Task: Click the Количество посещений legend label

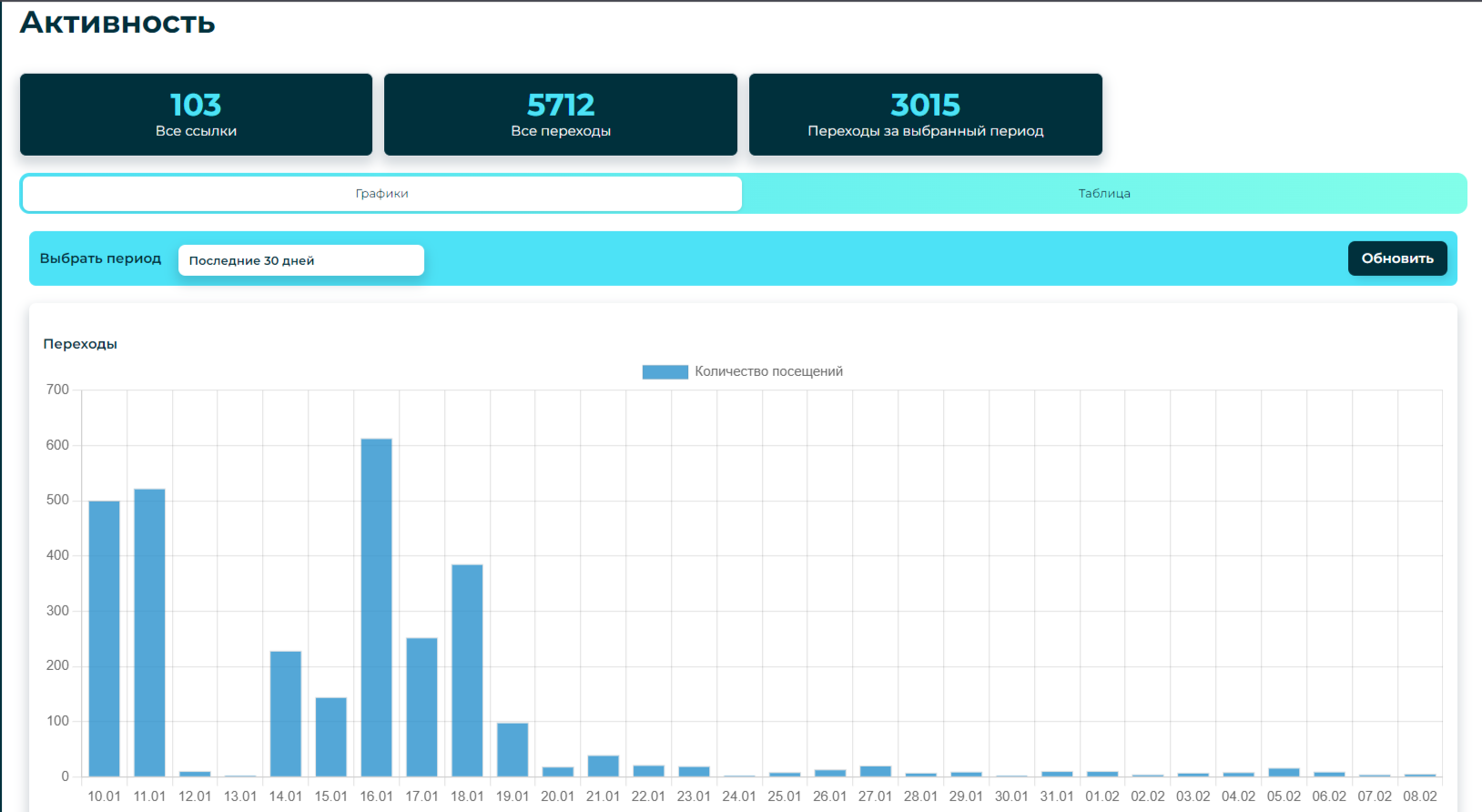Action: pos(768,371)
